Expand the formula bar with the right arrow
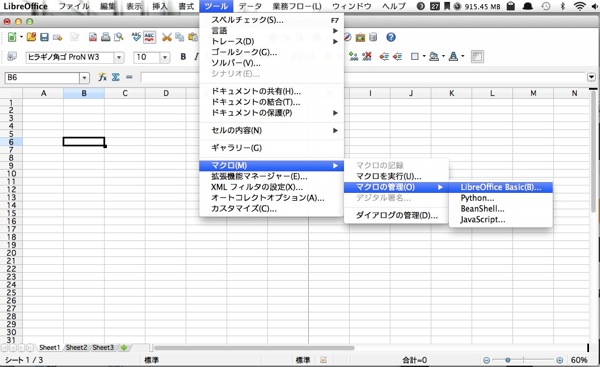The image size is (600, 367). point(591,77)
